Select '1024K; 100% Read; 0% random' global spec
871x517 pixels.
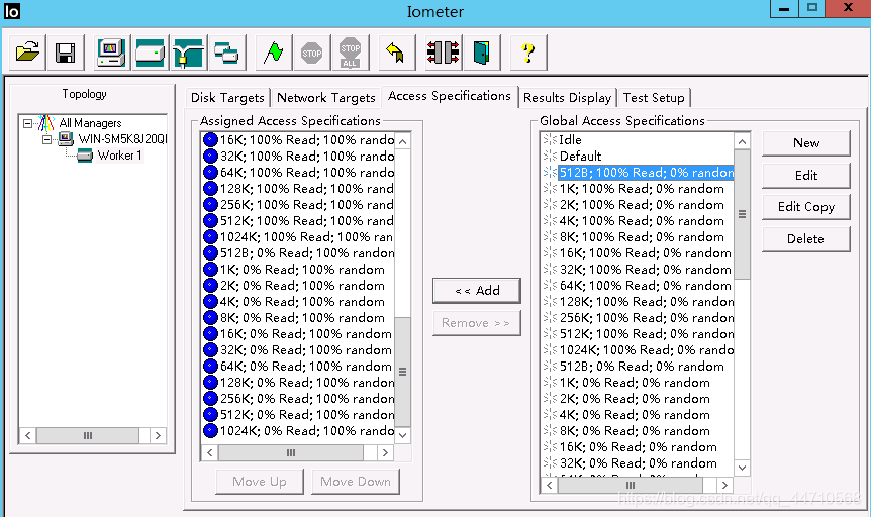click(x=647, y=350)
